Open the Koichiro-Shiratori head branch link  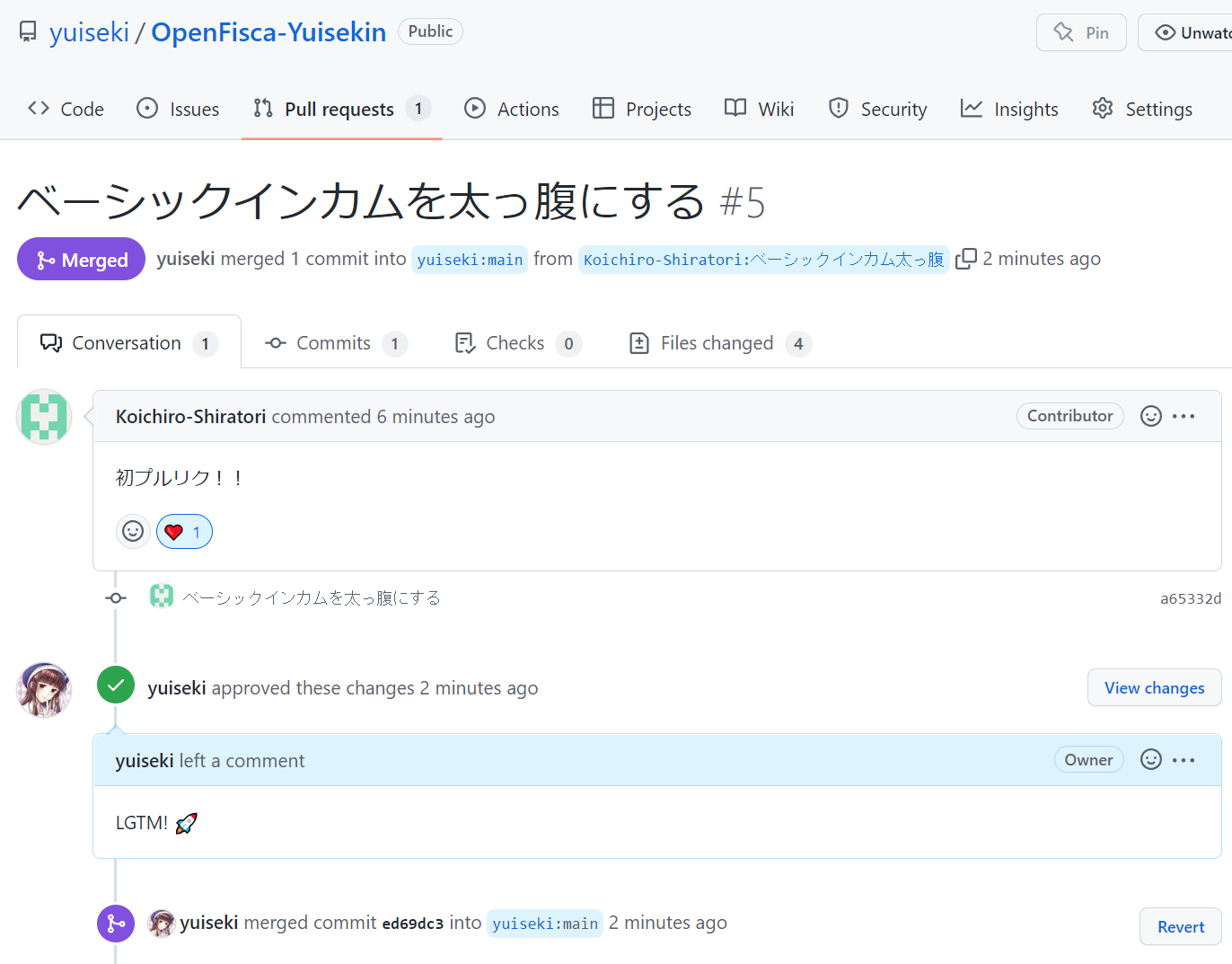pyautogui.click(x=763, y=260)
